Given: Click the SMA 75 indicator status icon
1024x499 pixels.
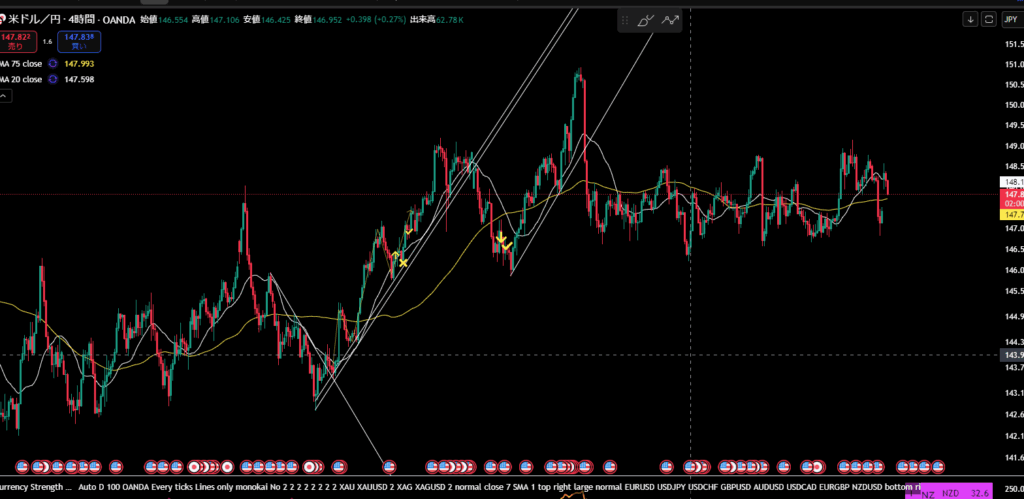Looking at the screenshot, I should point(52,63).
